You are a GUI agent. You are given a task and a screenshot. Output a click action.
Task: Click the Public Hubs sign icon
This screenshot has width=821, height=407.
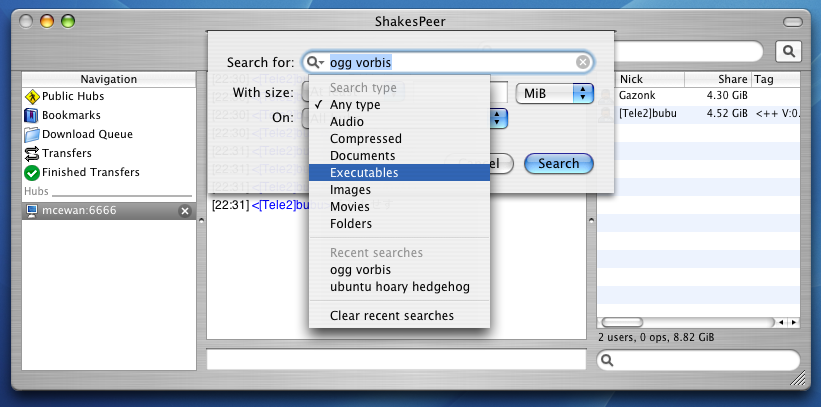[x=32, y=96]
